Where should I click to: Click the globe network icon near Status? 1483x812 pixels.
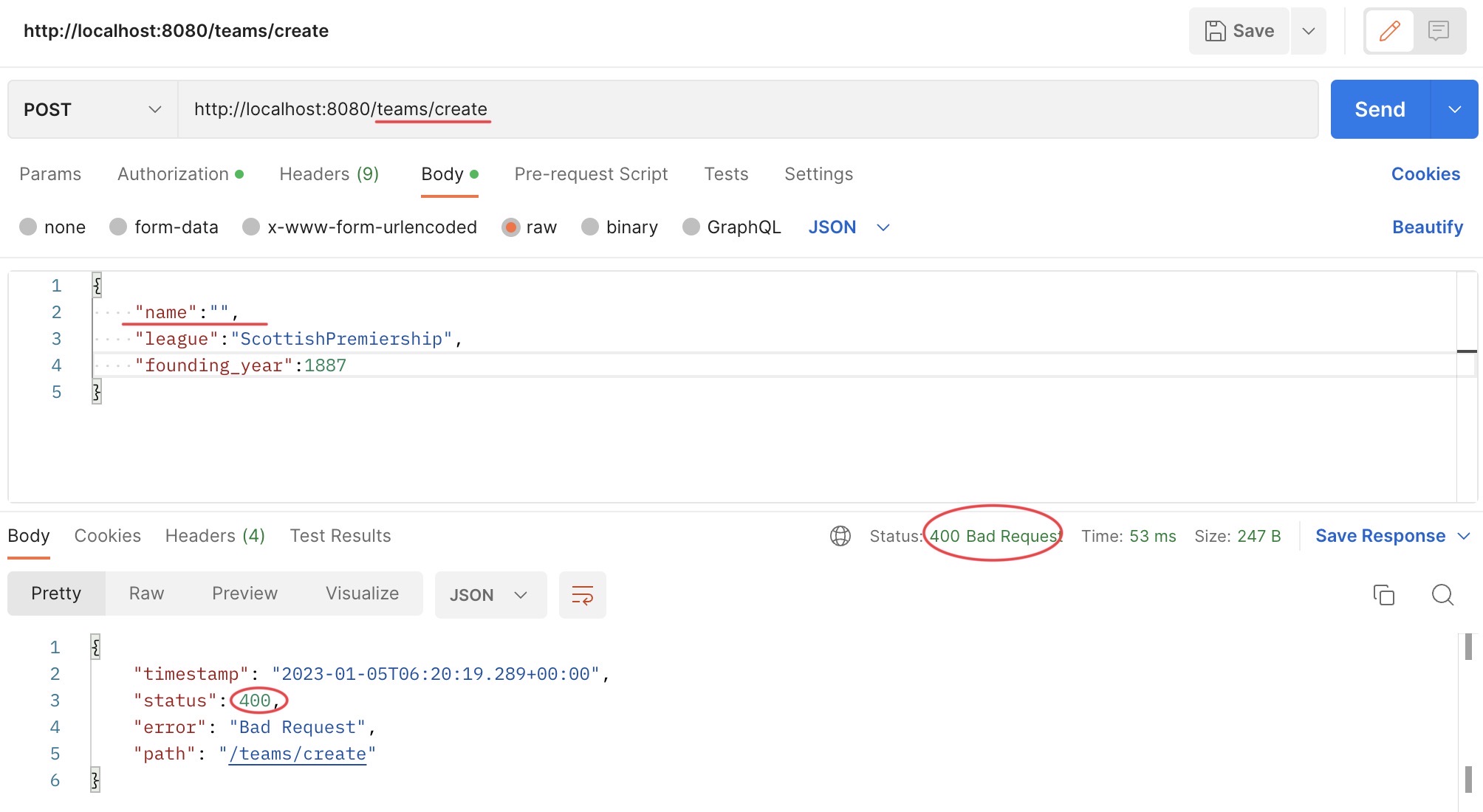pos(840,536)
